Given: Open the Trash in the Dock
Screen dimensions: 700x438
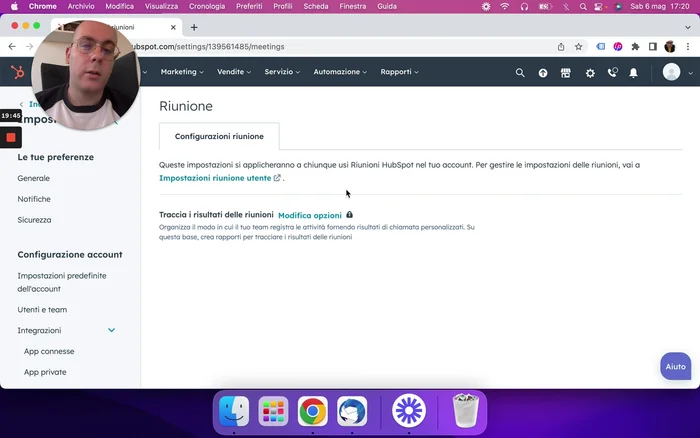Looking at the screenshot, I should coord(465,411).
